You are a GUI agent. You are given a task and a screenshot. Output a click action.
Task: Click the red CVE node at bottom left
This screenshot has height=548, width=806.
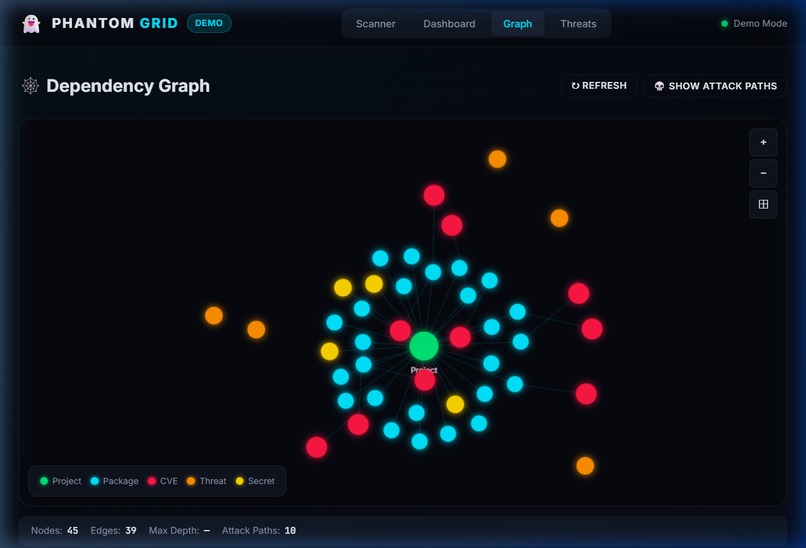click(x=317, y=447)
